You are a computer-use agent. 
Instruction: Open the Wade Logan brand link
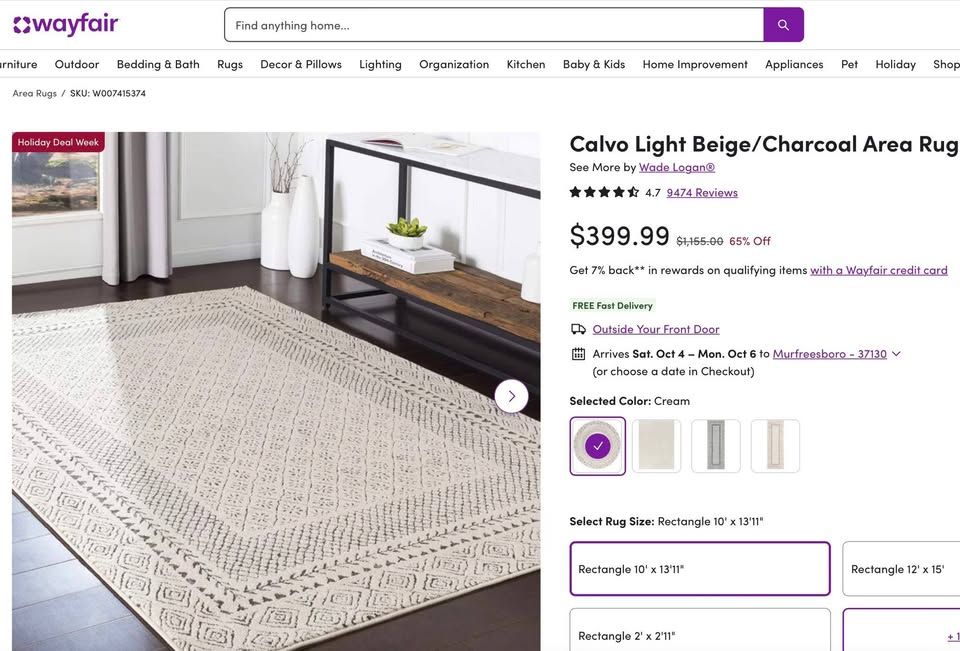tap(677, 167)
